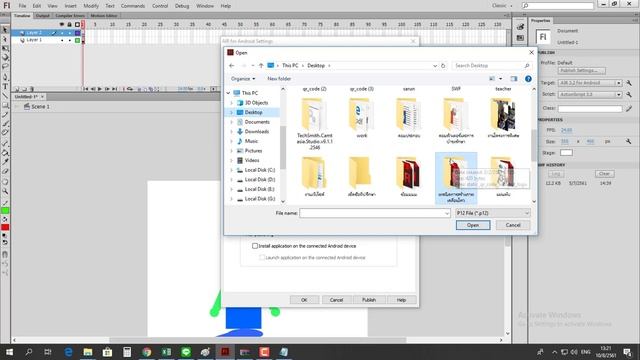Open Flash app from Windows taskbar
640x360 pixels.
(225, 351)
